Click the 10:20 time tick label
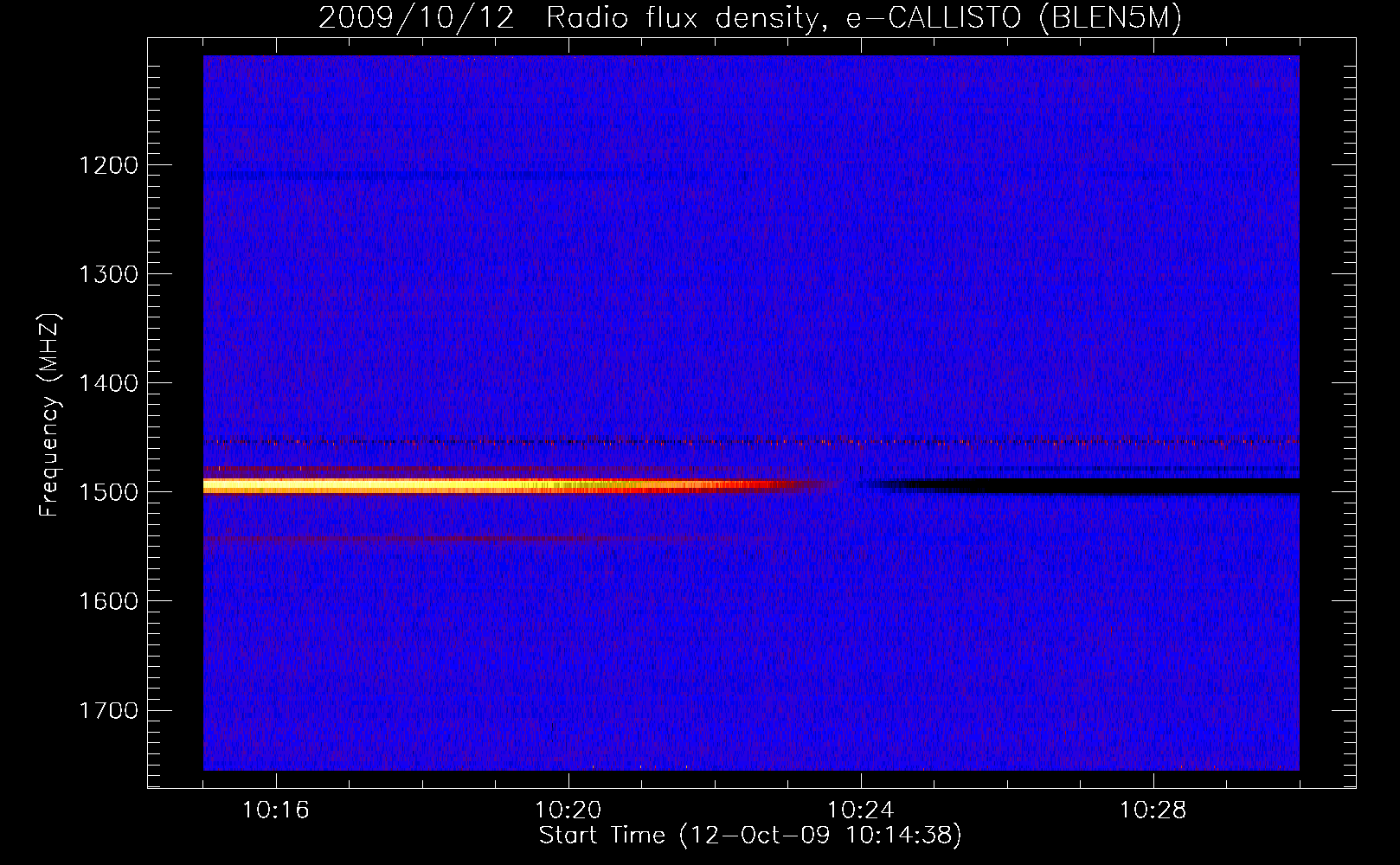Screen dimensions: 1400x865 pyautogui.click(x=568, y=811)
